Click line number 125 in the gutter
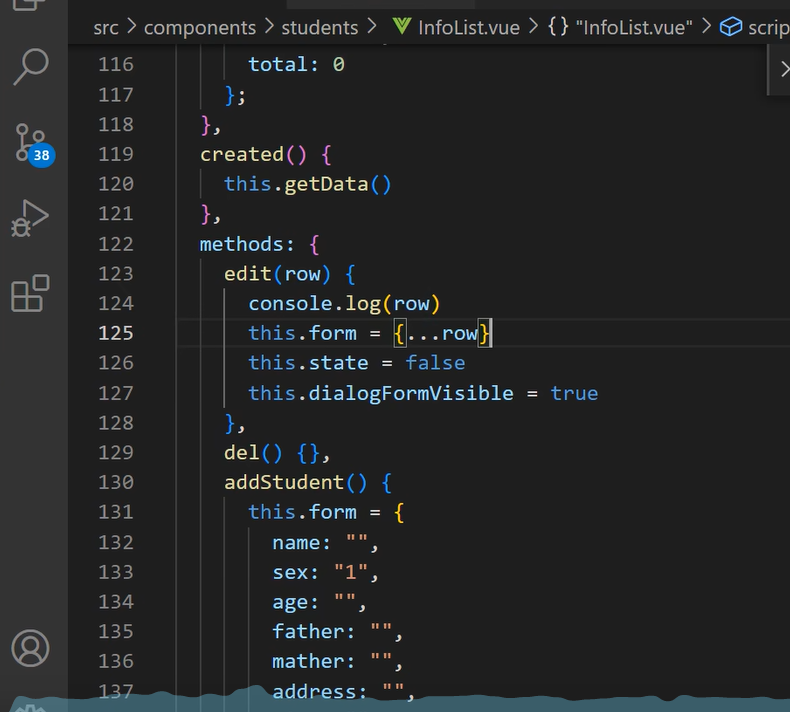790x712 pixels. tap(116, 333)
